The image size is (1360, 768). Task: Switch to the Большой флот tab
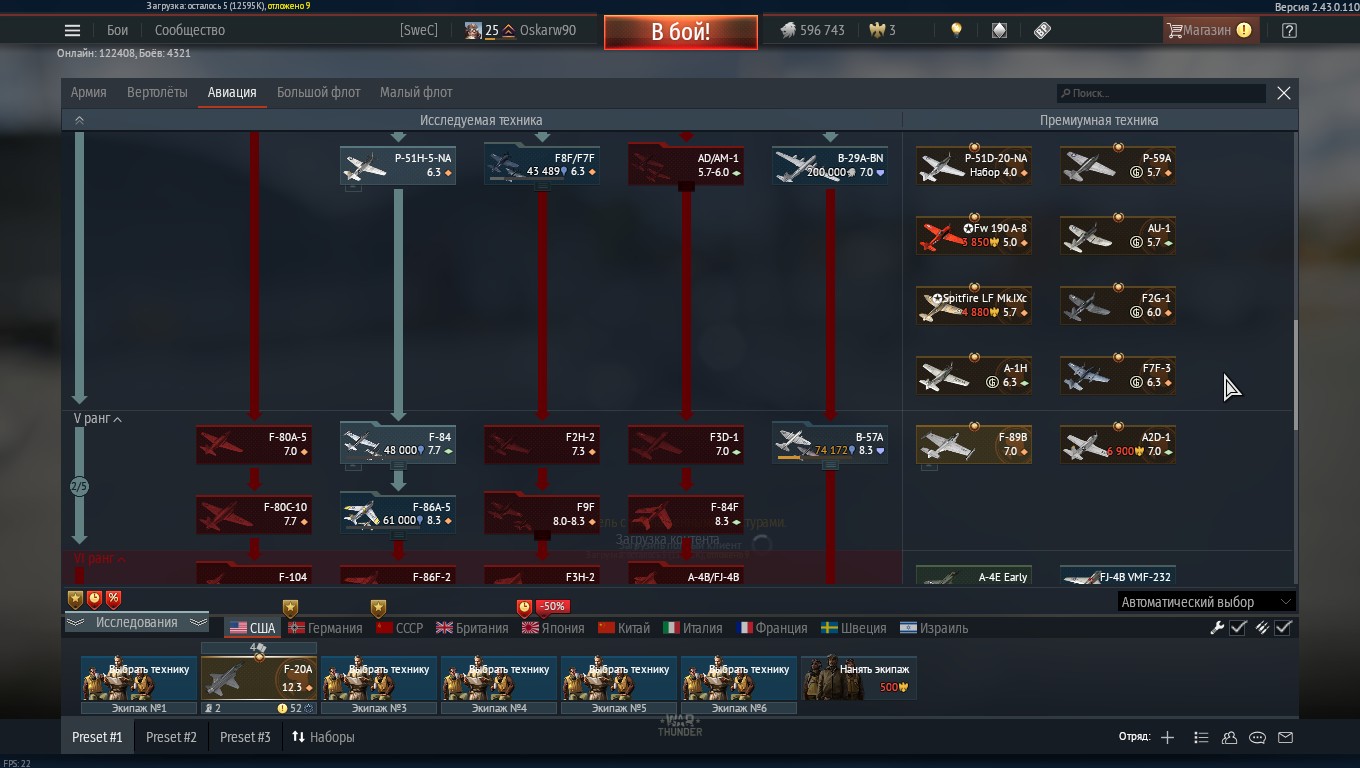tap(318, 92)
